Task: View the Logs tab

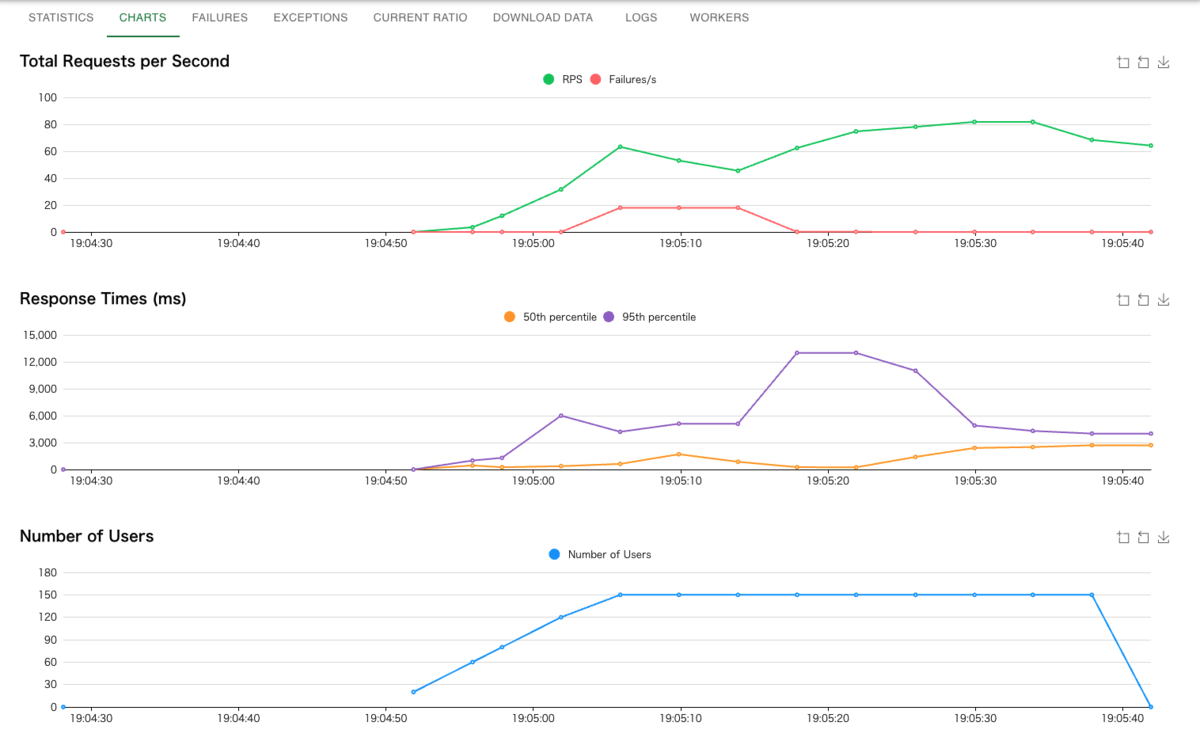Action: click(641, 18)
